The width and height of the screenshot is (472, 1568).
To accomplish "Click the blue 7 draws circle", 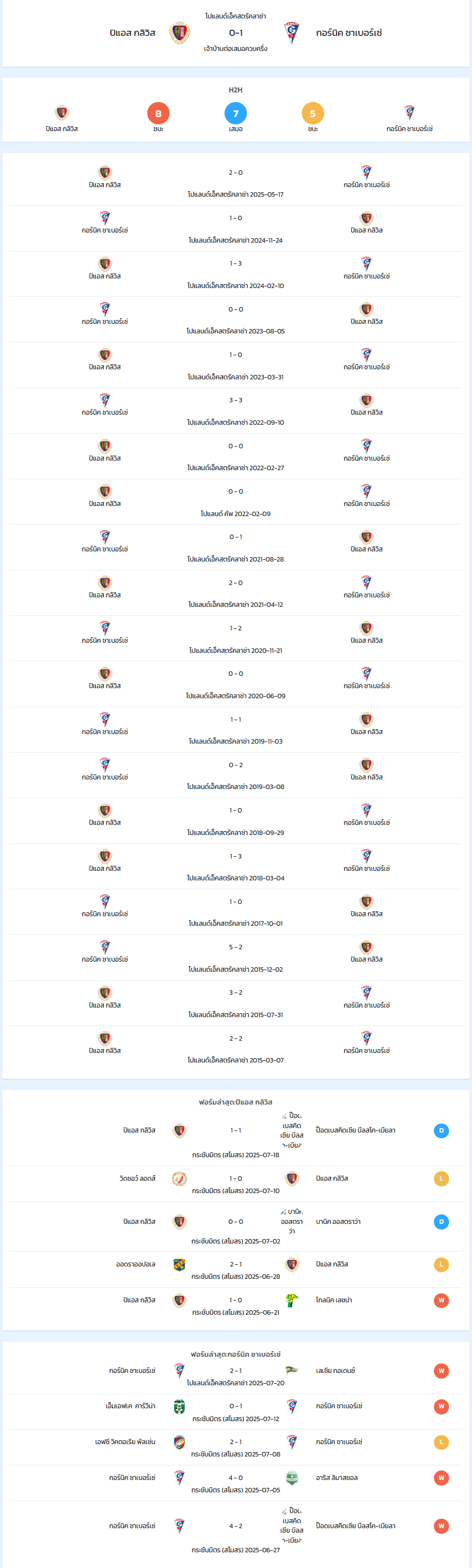I will (235, 113).
